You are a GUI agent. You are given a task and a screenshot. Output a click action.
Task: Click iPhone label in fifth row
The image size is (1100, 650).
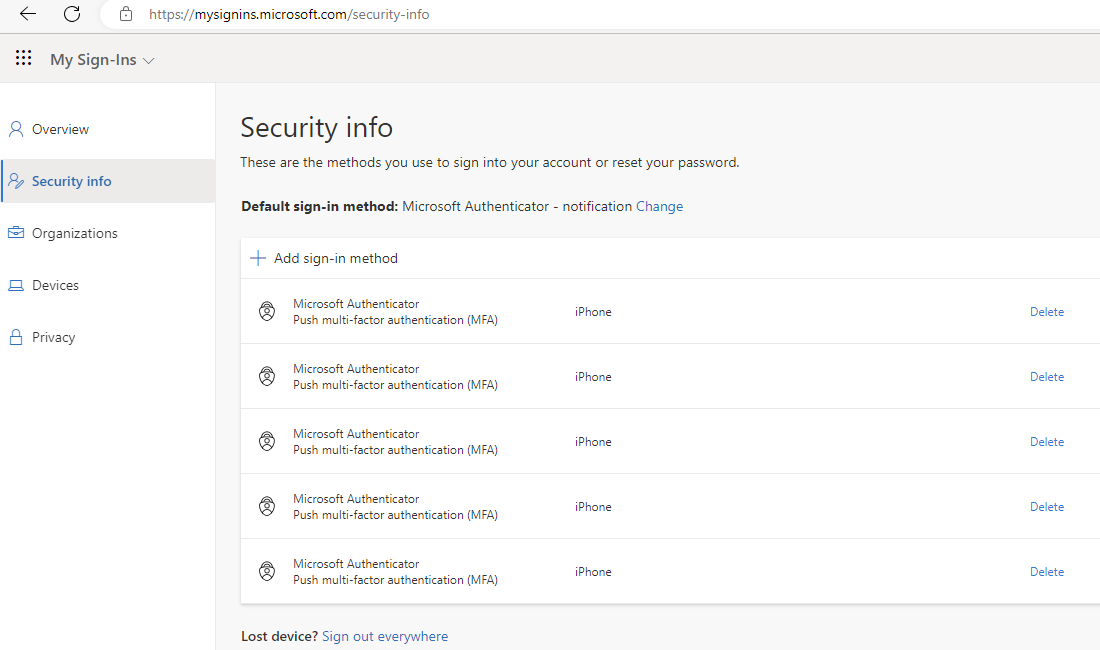[x=593, y=572]
